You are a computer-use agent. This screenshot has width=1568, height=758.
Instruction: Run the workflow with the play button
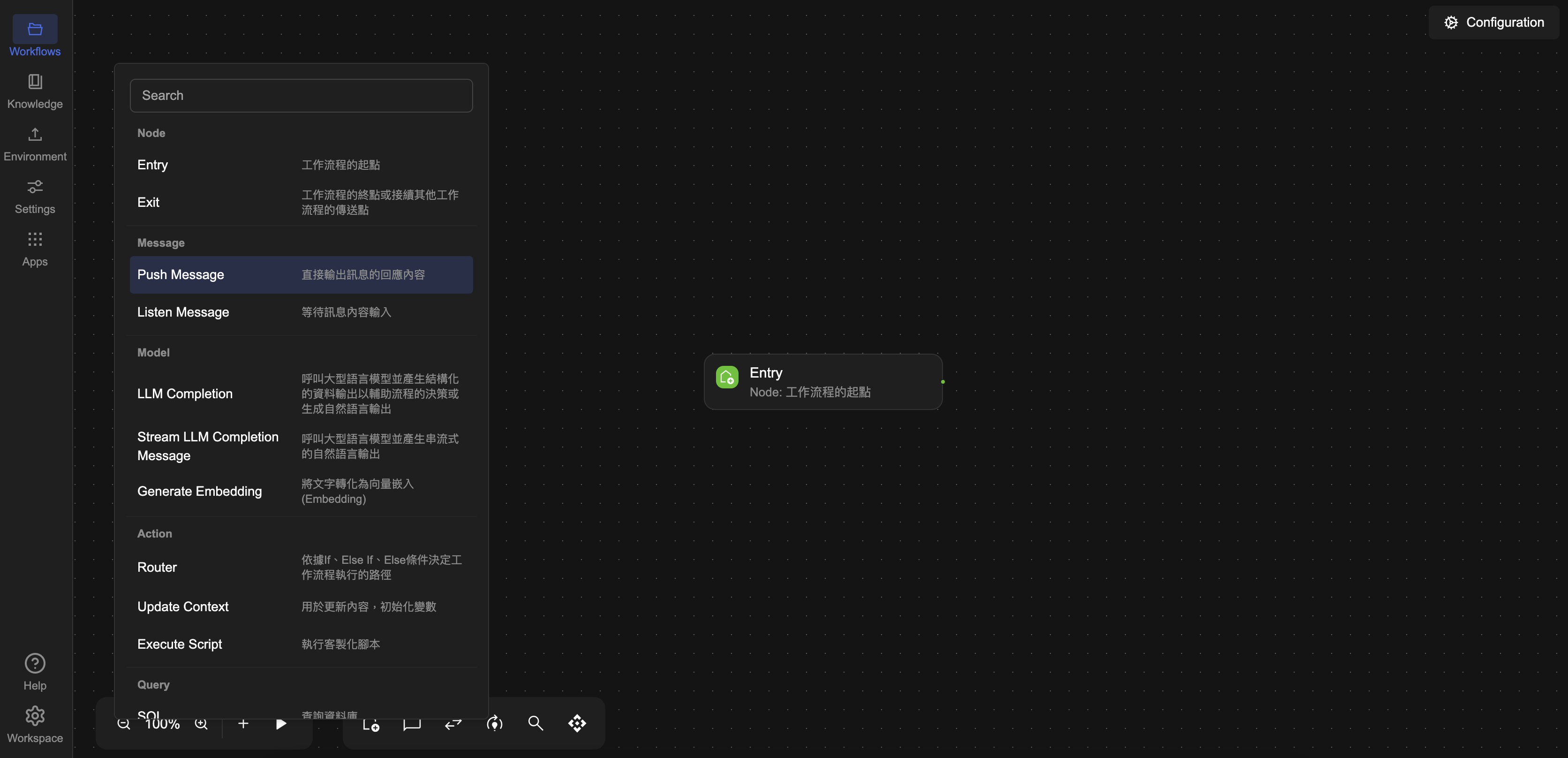pos(280,723)
